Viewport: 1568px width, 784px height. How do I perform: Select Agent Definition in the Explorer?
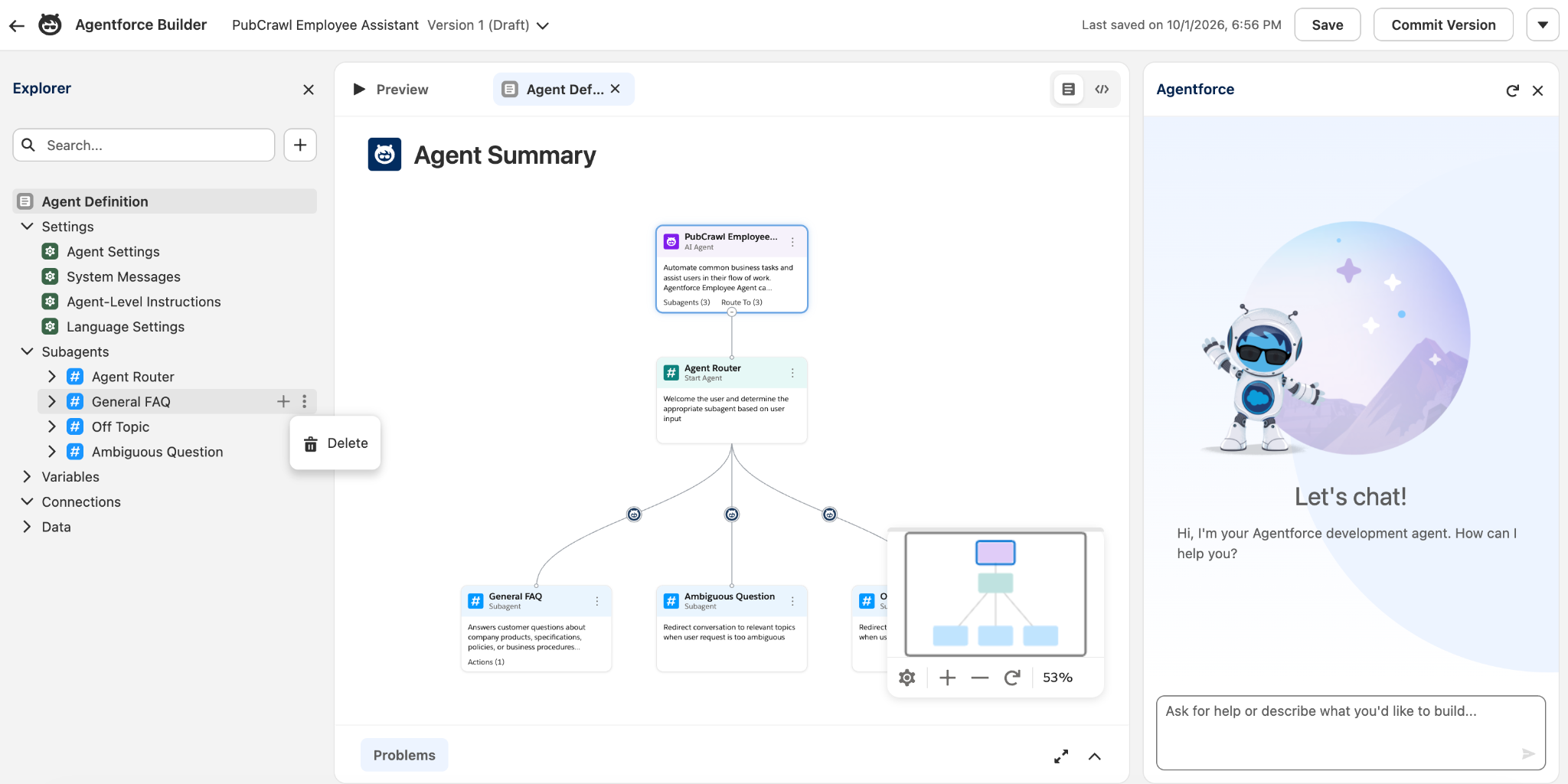(x=165, y=201)
